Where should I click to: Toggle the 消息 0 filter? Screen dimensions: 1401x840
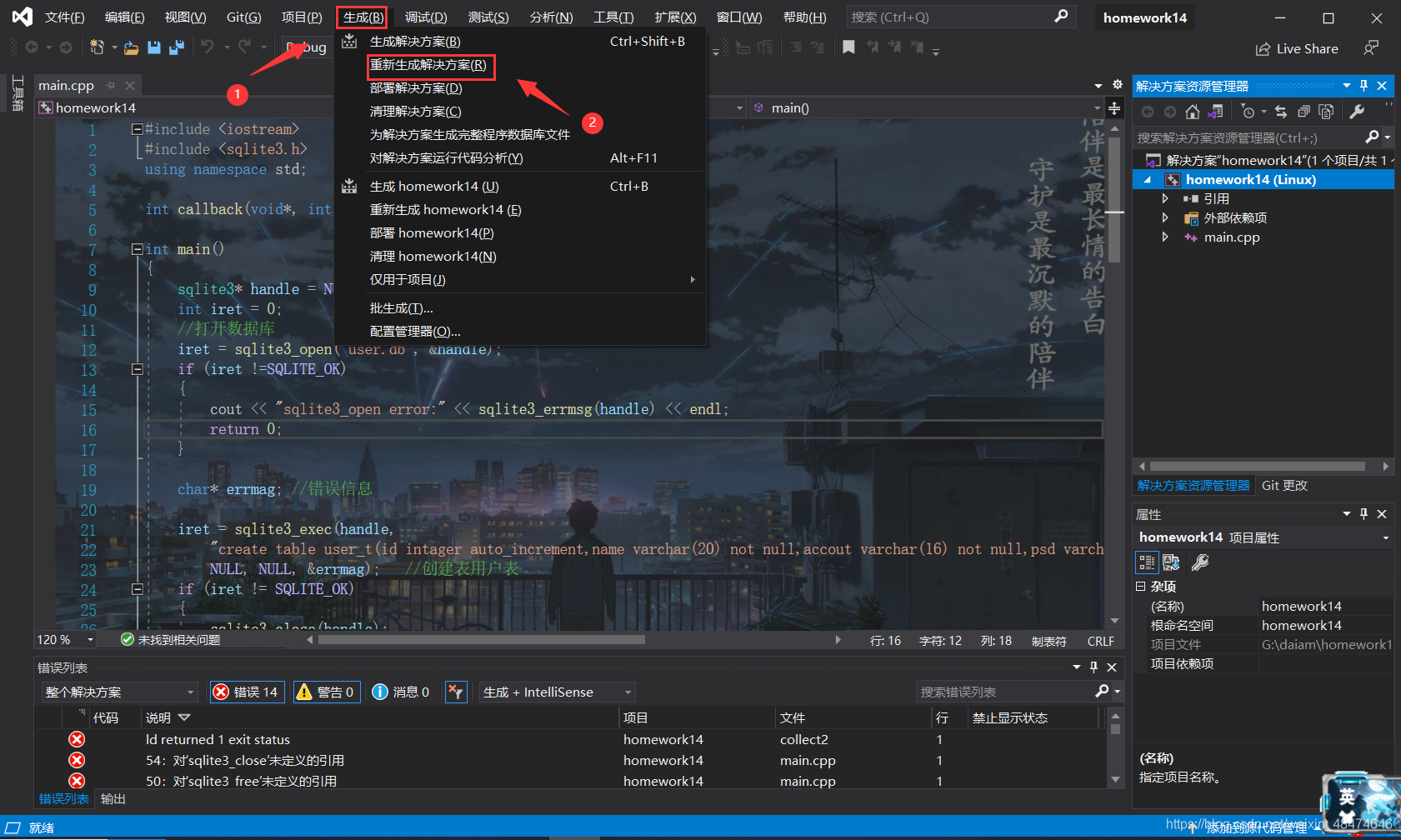pos(401,692)
